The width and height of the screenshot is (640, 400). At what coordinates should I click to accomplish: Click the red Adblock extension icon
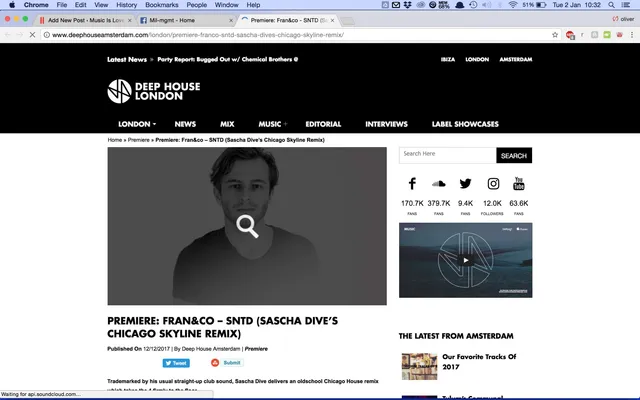coord(570,35)
